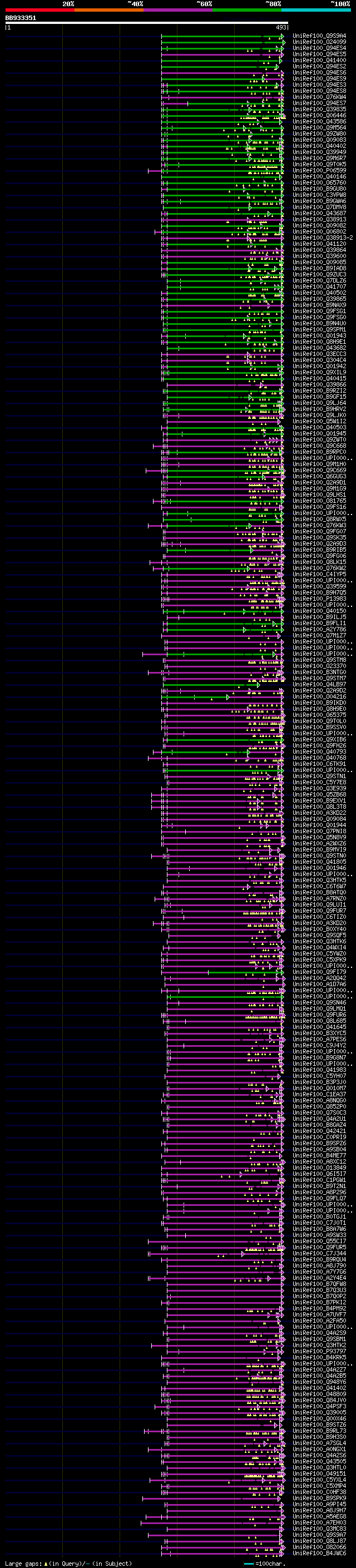Select hit UniRef100_Q76KW4

(319, 97)
